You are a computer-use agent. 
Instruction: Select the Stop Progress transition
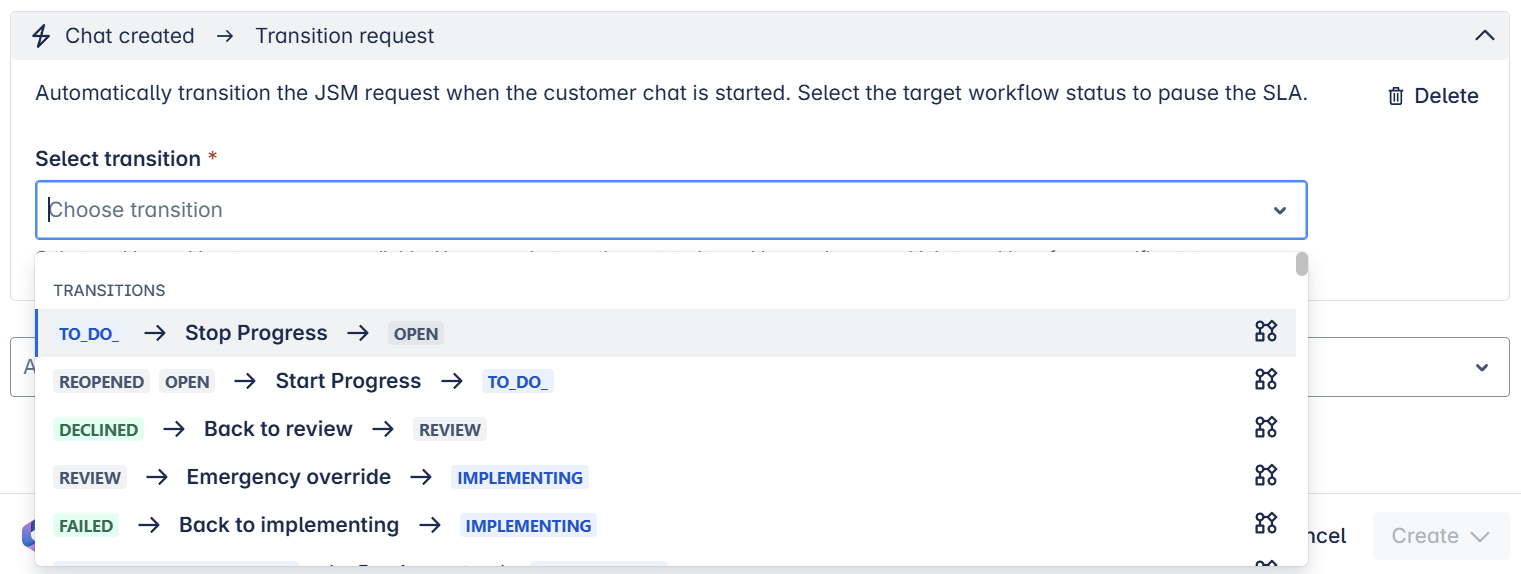click(256, 333)
